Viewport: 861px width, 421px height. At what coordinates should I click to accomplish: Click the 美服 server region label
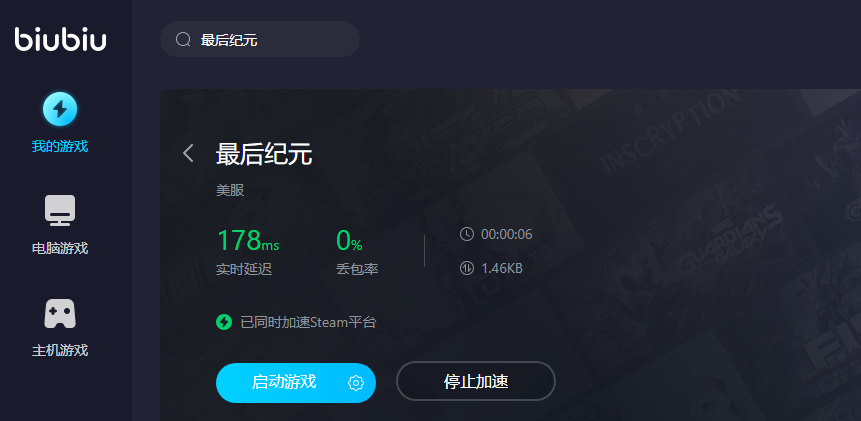(x=230, y=190)
